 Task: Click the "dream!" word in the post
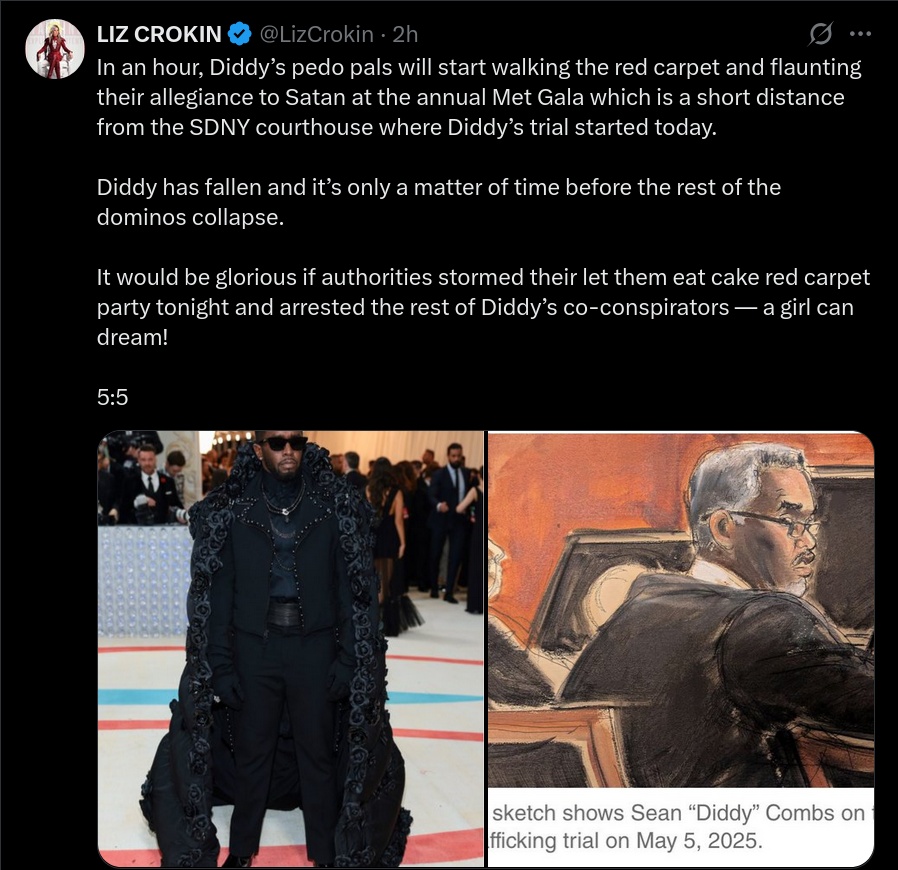132,337
